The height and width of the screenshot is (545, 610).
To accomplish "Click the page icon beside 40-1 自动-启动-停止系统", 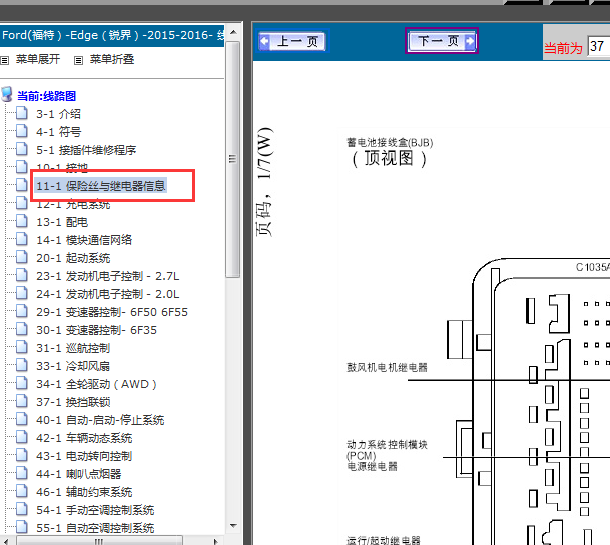I will (22, 419).
